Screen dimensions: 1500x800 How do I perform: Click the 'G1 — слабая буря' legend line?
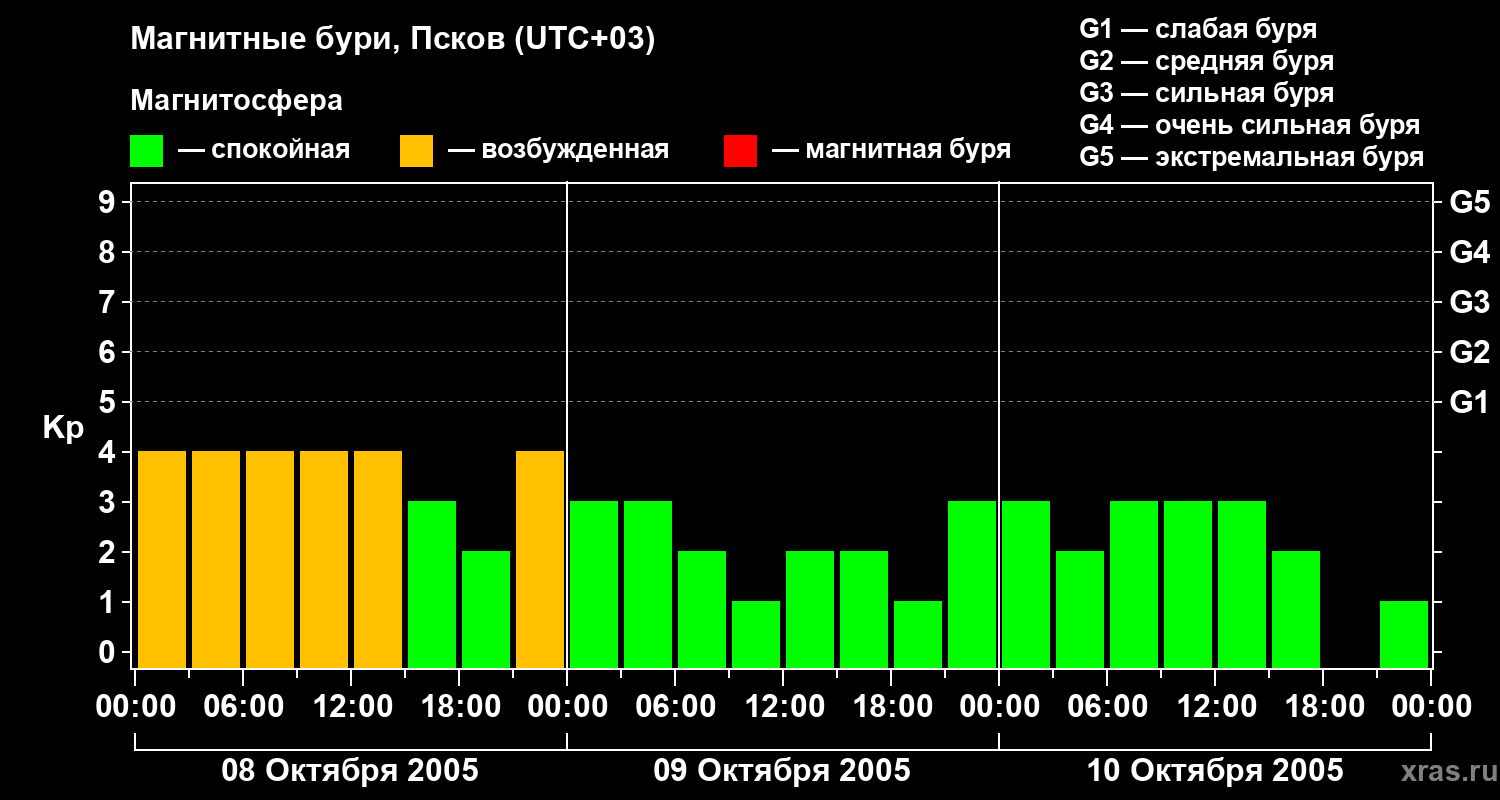(x=1198, y=29)
